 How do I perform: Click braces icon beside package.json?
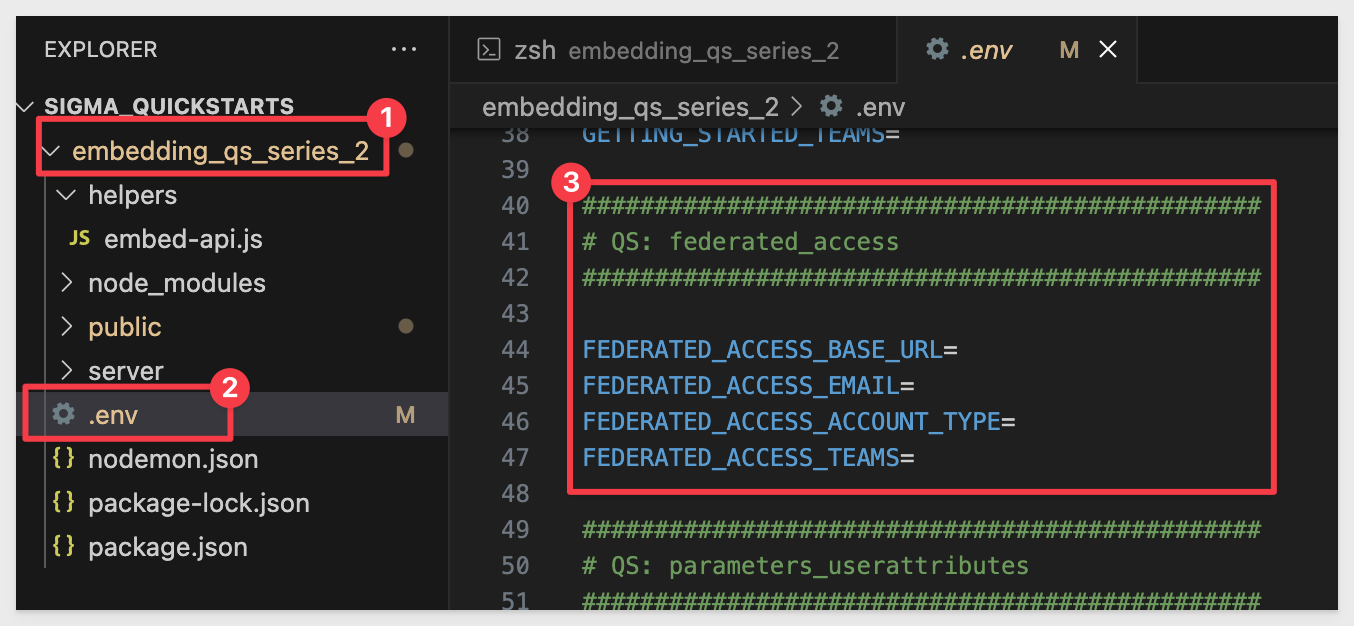[x=64, y=547]
